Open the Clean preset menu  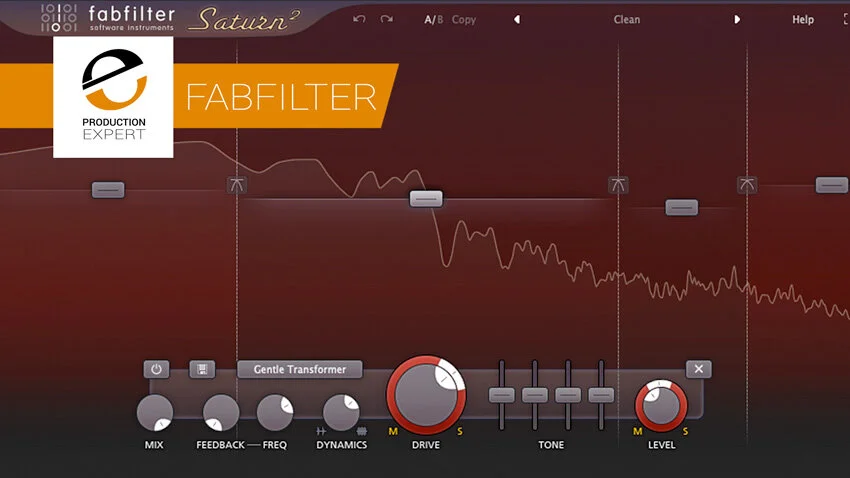click(x=627, y=20)
